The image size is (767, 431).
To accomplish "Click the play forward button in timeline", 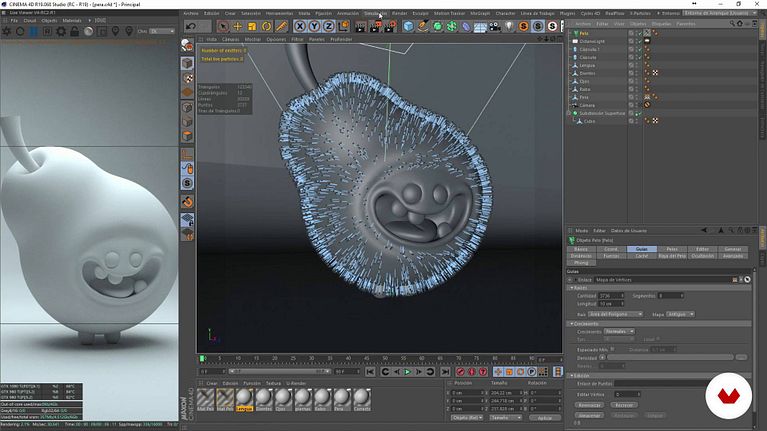I will click(x=407, y=372).
